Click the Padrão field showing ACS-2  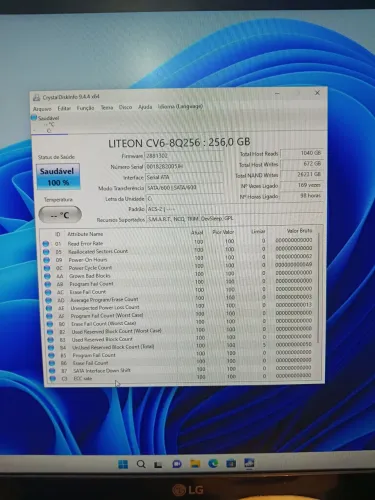tap(234, 209)
